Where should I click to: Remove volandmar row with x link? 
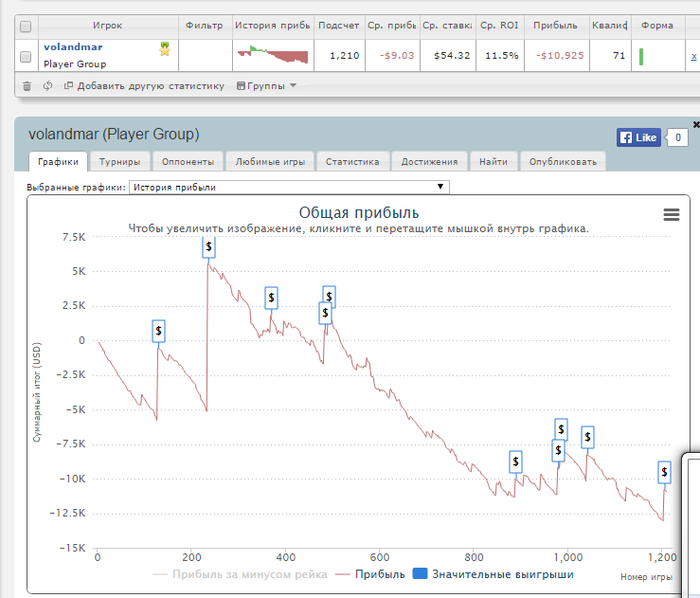tap(692, 58)
